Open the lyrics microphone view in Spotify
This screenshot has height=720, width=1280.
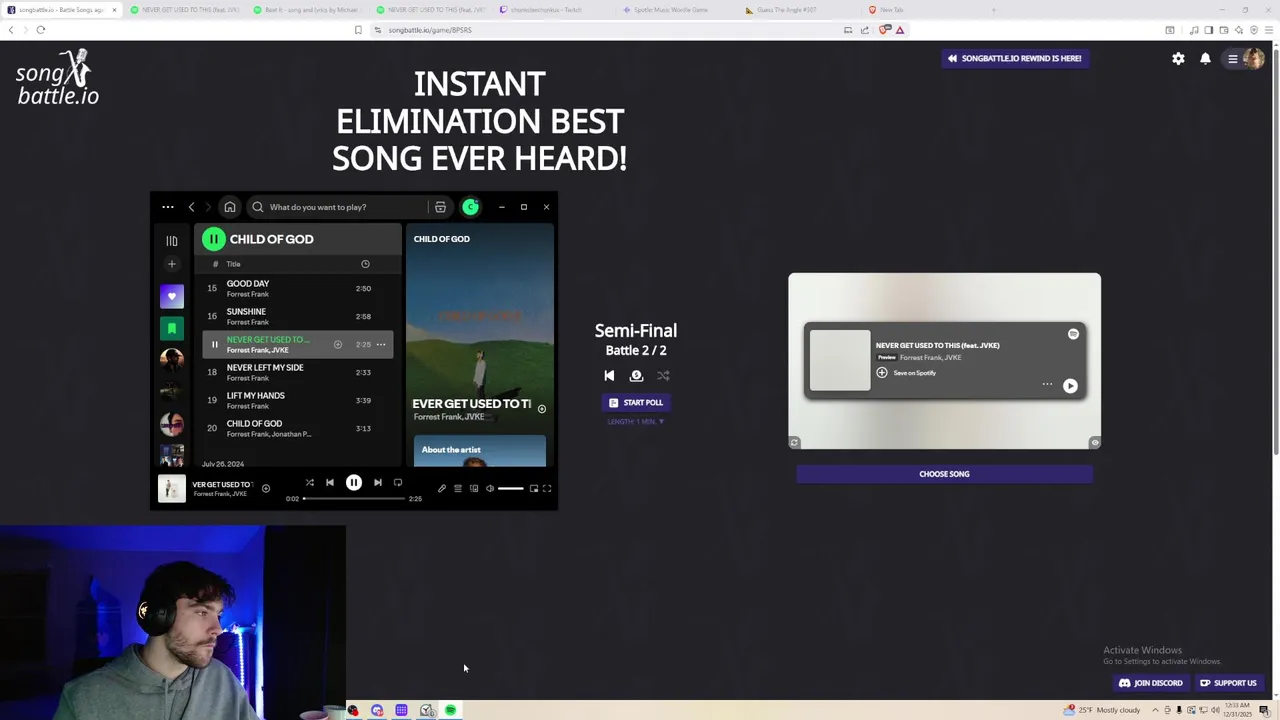[442, 489]
